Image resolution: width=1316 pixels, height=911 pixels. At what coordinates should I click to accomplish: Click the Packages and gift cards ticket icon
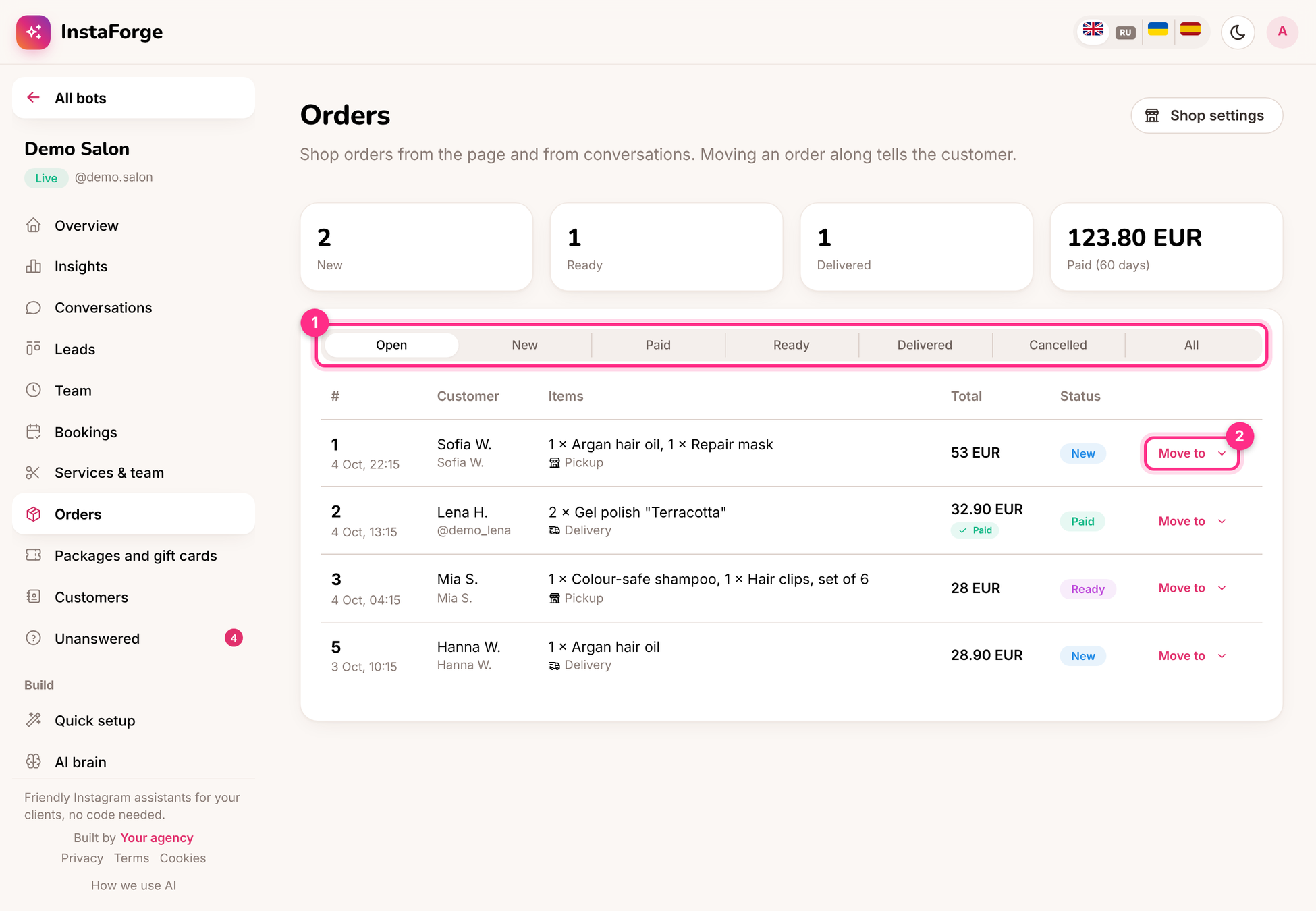pyautogui.click(x=33, y=555)
